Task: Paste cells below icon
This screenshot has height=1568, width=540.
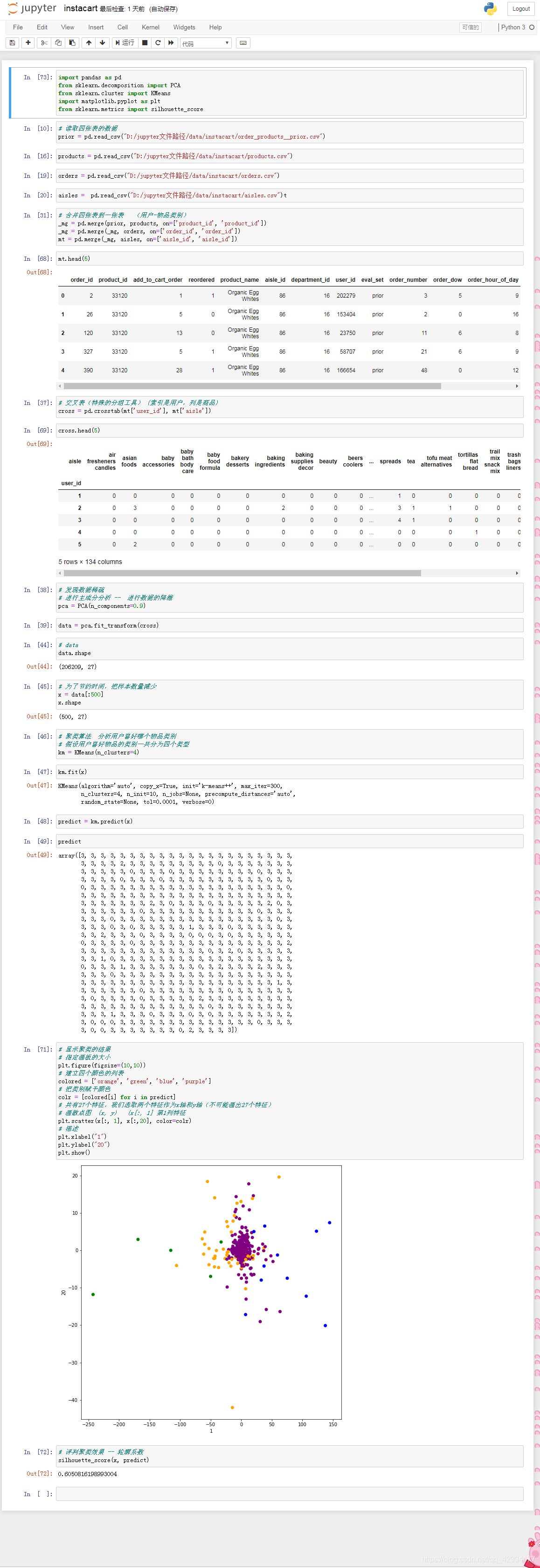Action: pos(72,42)
